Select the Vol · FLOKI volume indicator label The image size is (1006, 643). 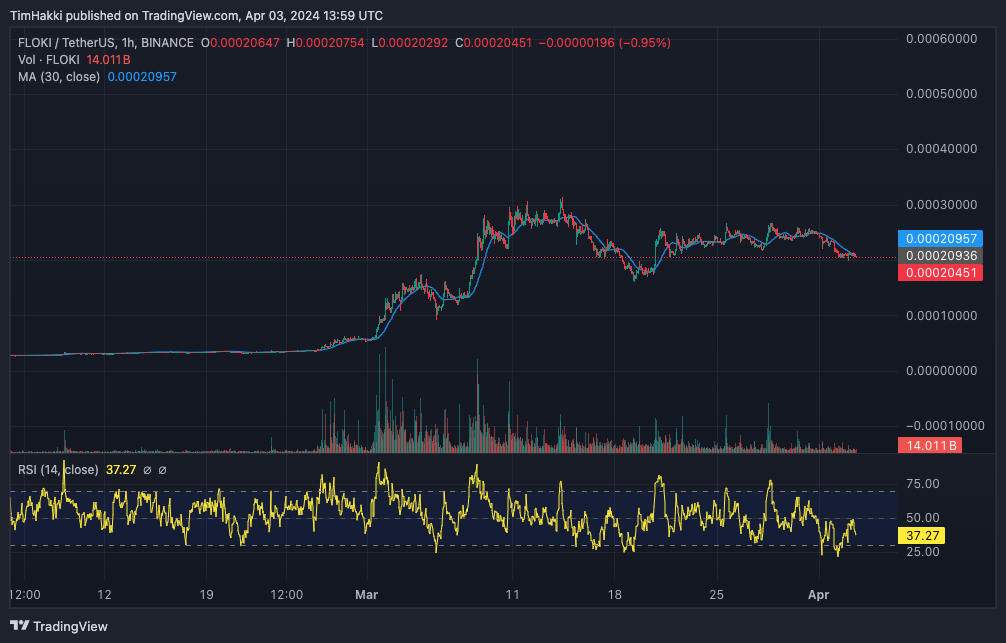coord(48,59)
